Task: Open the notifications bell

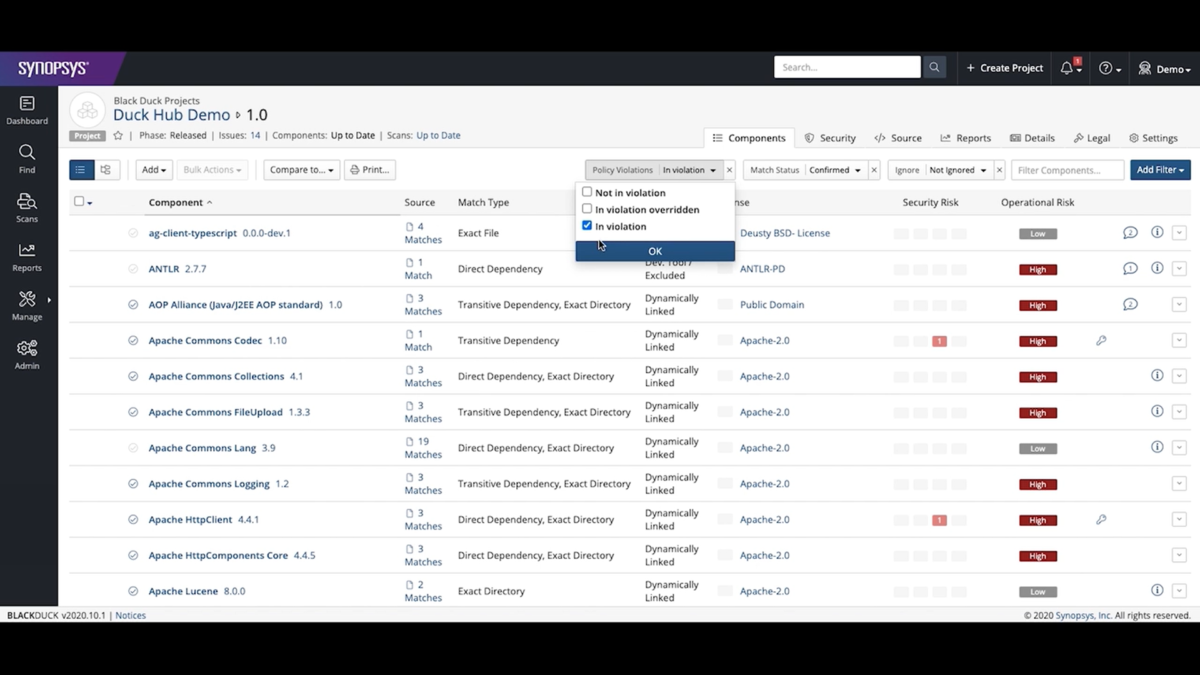Action: [1067, 68]
